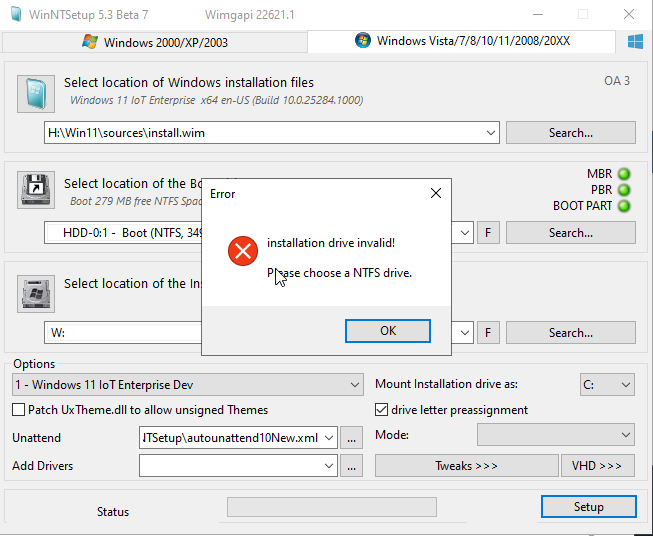Click the 'installation drive invalid!' message
Screen dimensions: 653x536
pyautogui.click(x=331, y=243)
